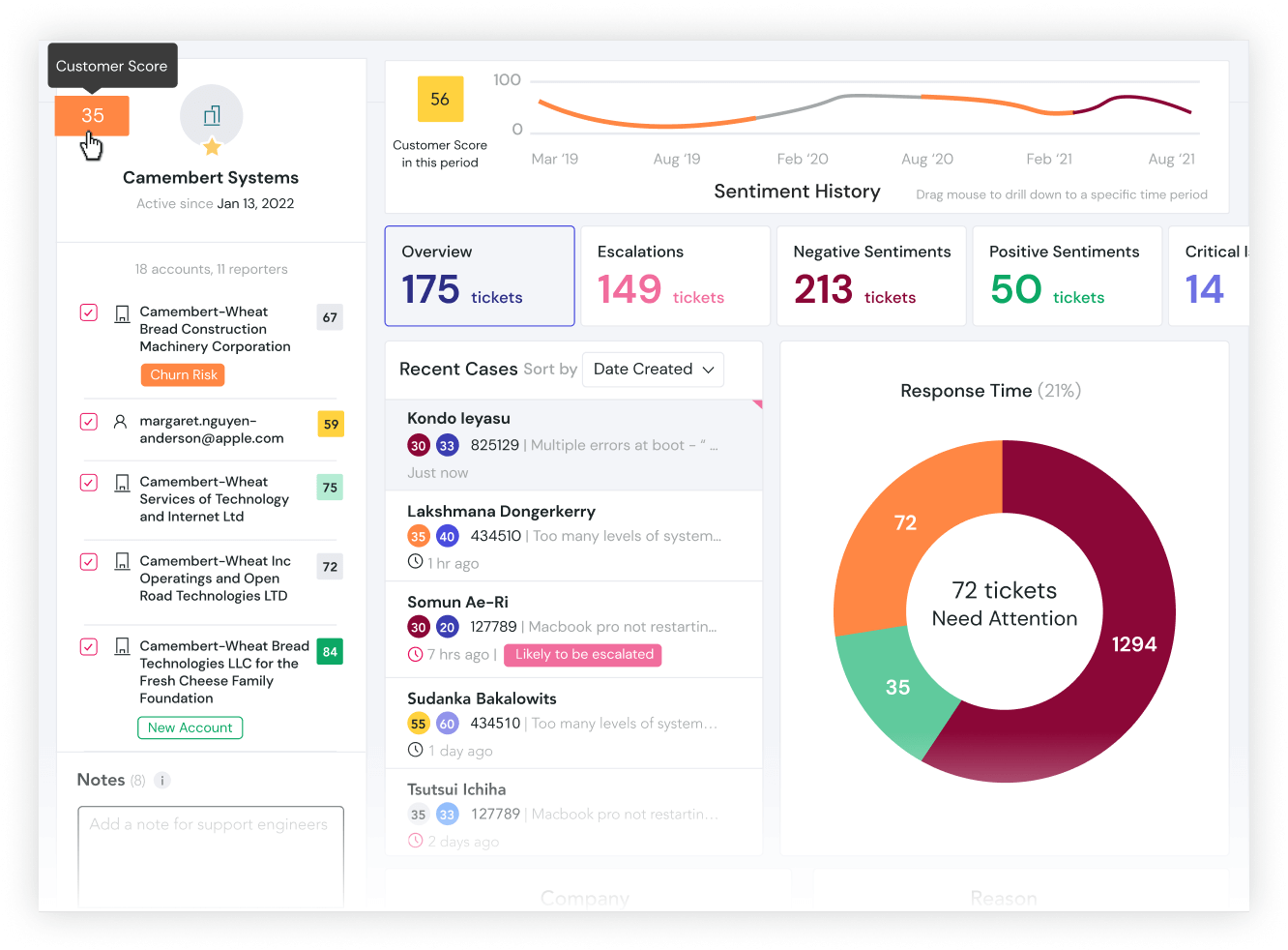Click person icon beside margaret.nguyen-anderson@apple.com
This screenshot has height=950, width=1288.
[x=120, y=422]
